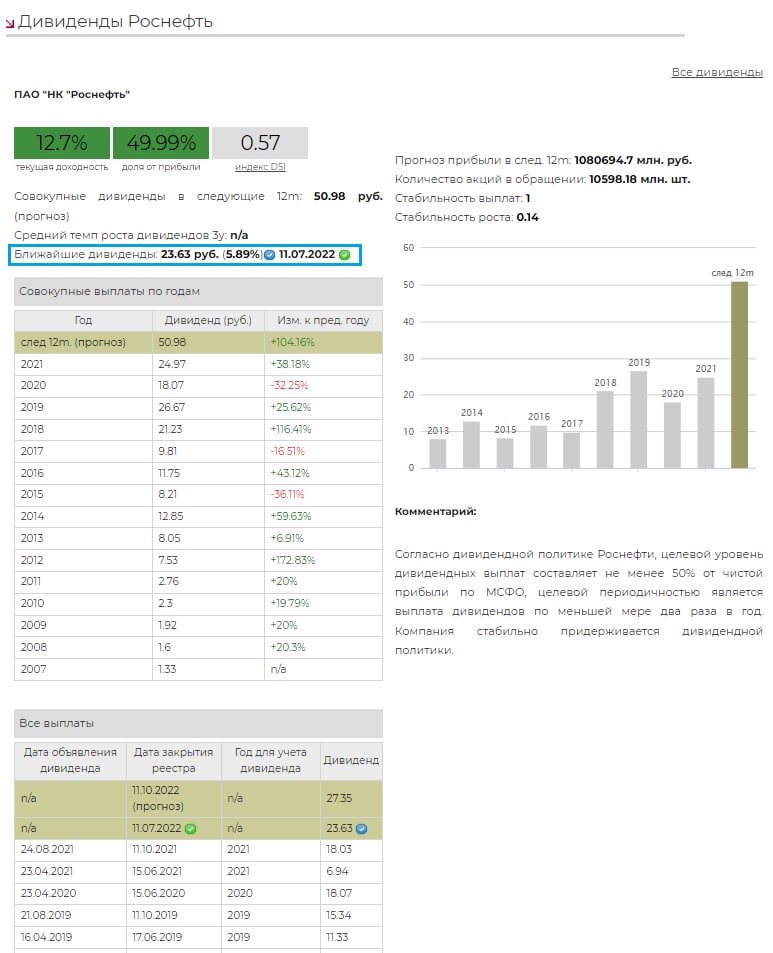
Task: Click blue check icon after 5.89% yield
Action: click(270, 255)
